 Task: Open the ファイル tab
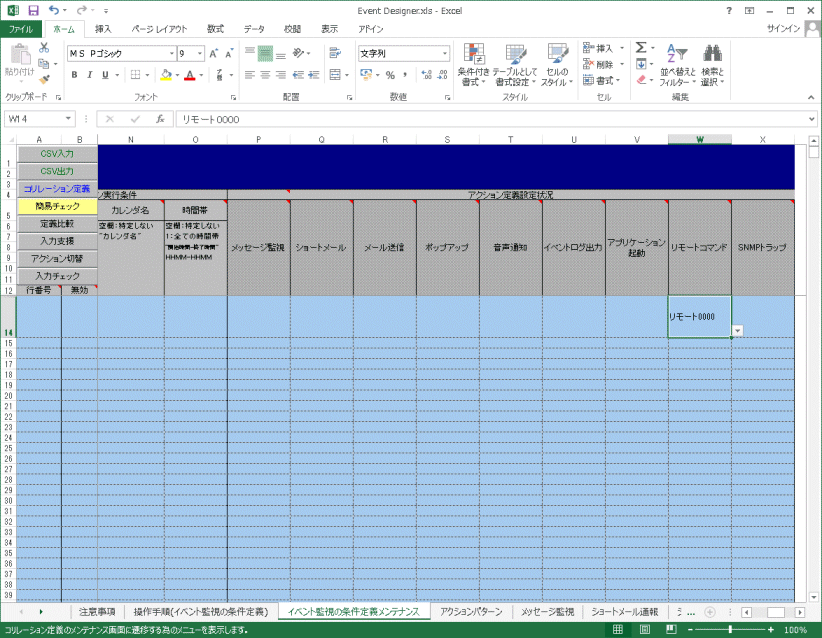coord(21,29)
